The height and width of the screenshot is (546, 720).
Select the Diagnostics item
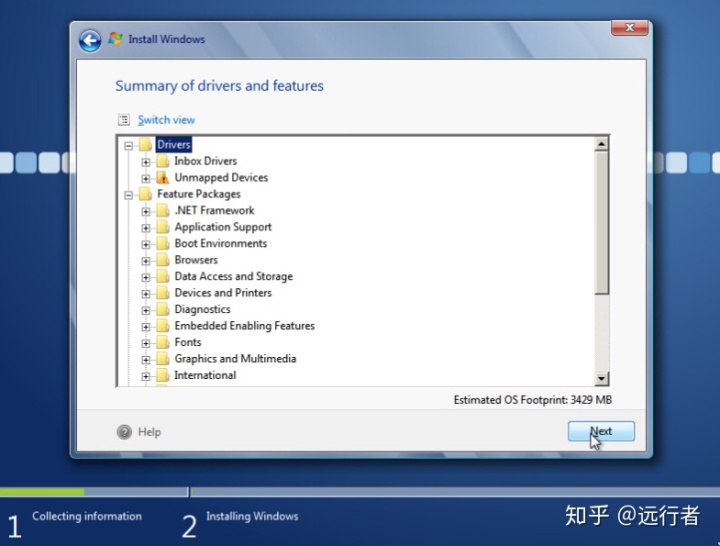coord(202,310)
